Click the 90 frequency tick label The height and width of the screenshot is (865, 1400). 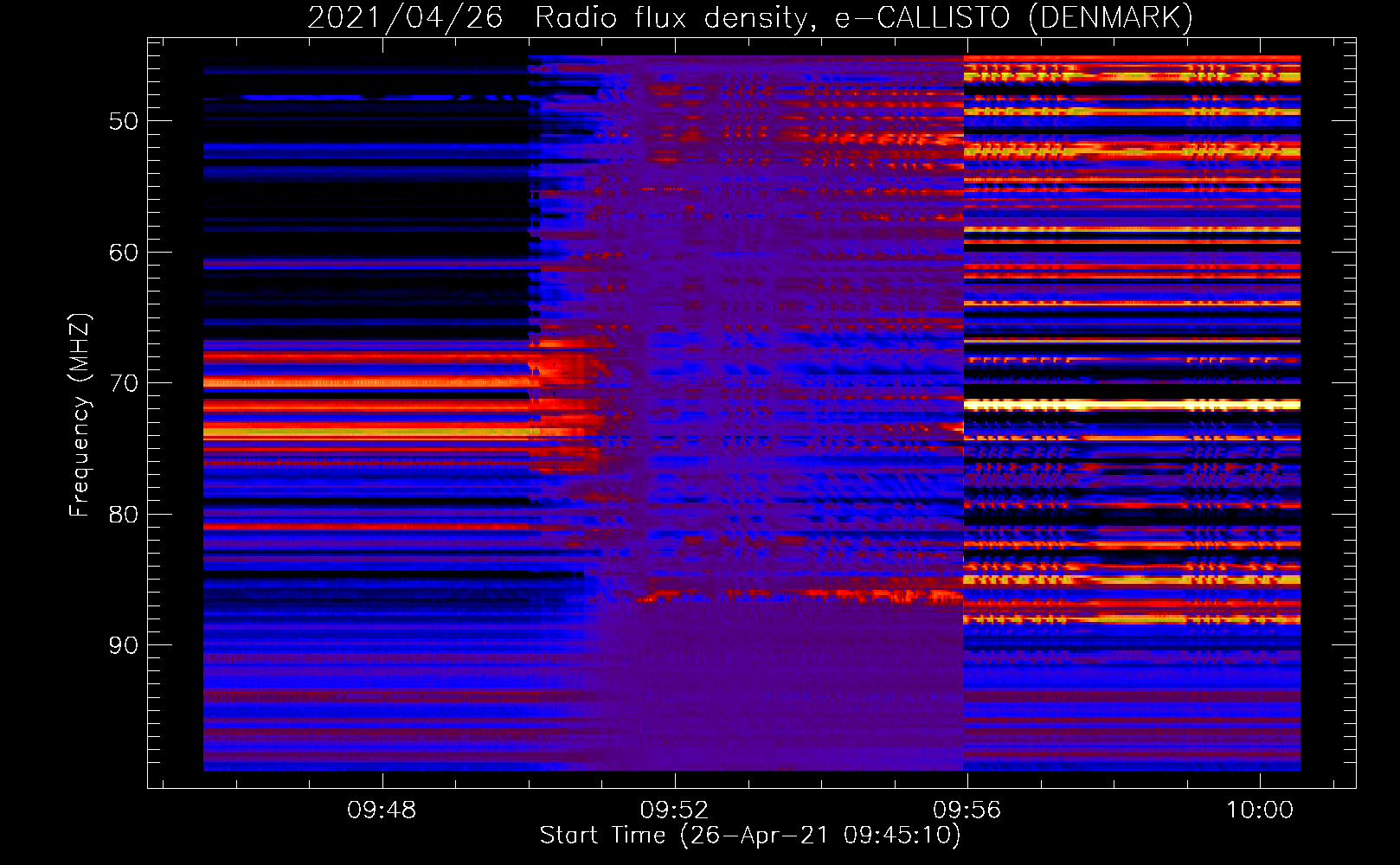click(x=124, y=645)
